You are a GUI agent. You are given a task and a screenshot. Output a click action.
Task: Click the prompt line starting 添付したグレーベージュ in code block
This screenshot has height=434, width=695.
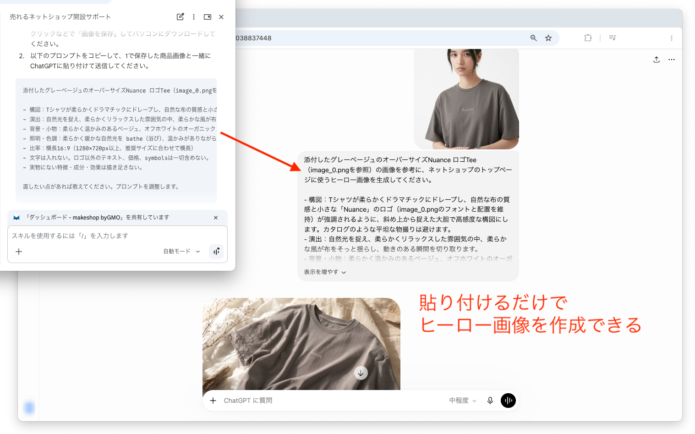pos(120,90)
